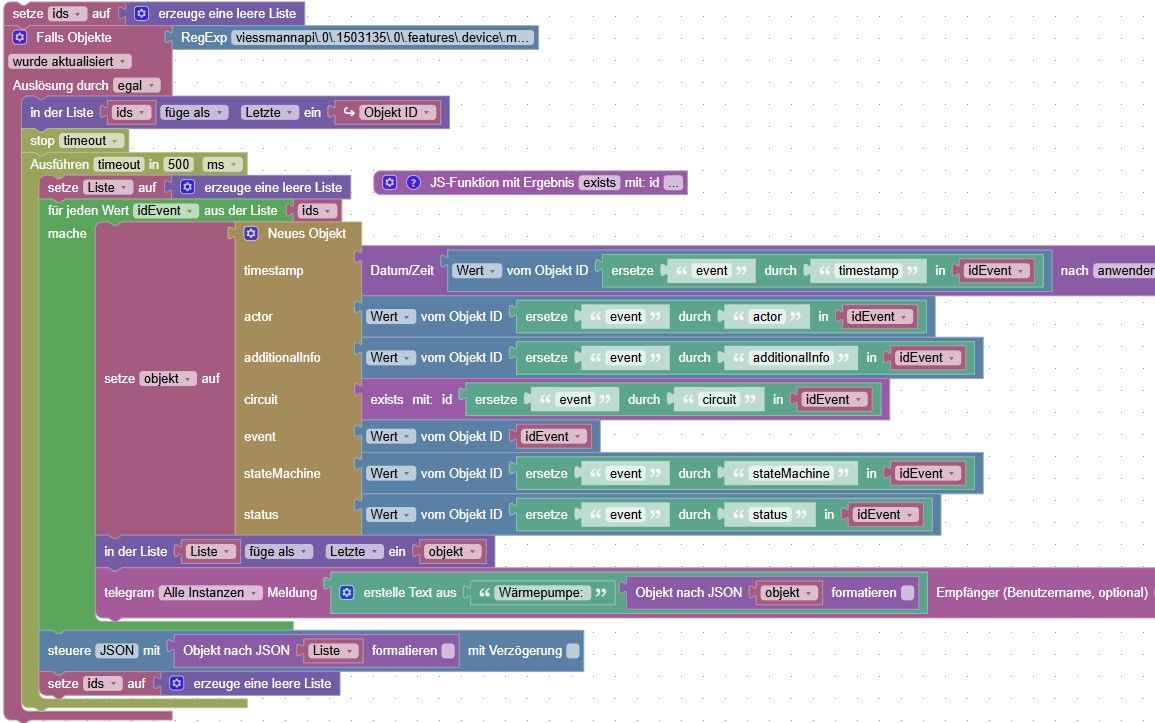The width and height of the screenshot is (1155, 723).
Task: Click gear on bottom 'erzeuge eine leere Liste' block
Action: [177, 683]
